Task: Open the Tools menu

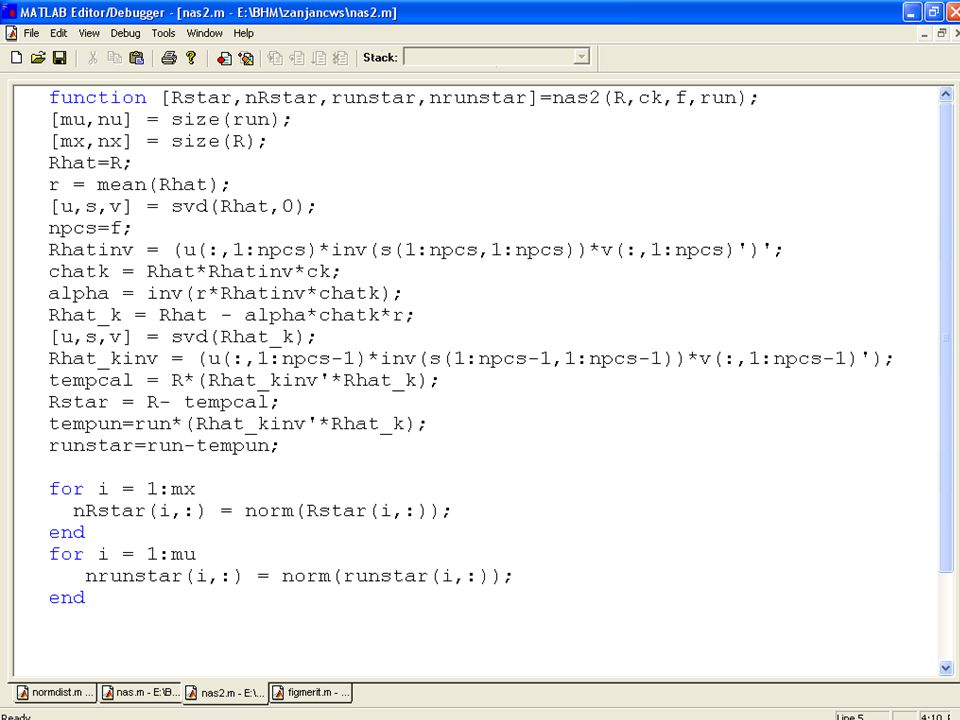Action: 163,33
